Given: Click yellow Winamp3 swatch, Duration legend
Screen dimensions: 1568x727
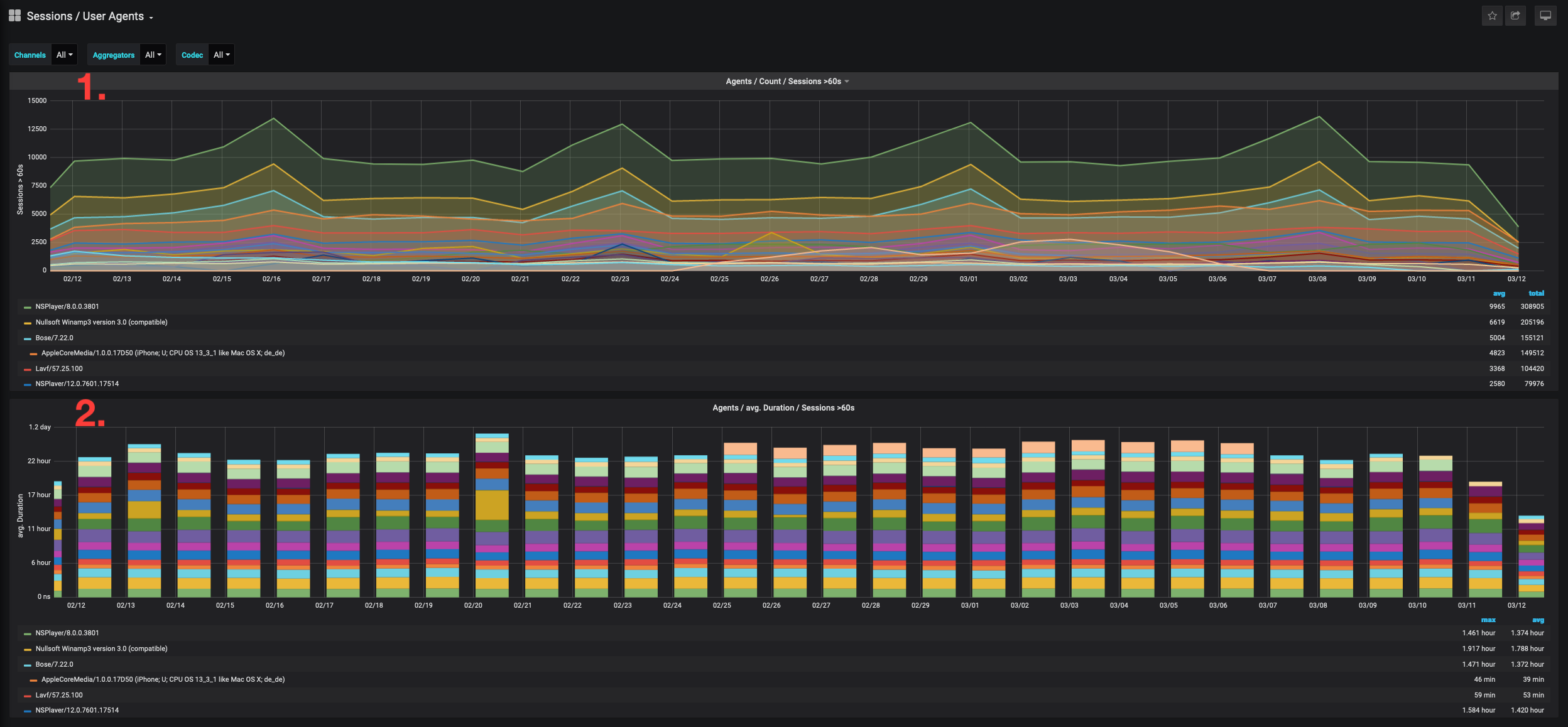Looking at the screenshot, I should coord(28,650).
